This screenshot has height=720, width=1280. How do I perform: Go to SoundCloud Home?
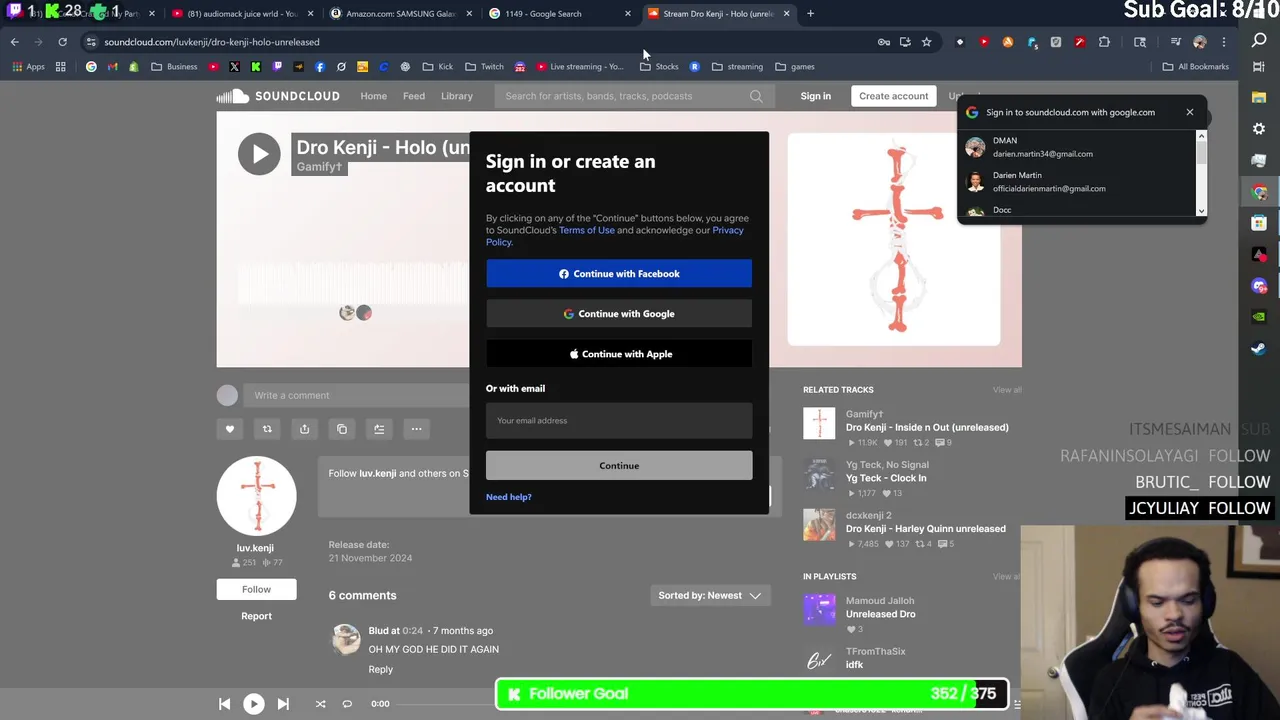pos(373,96)
